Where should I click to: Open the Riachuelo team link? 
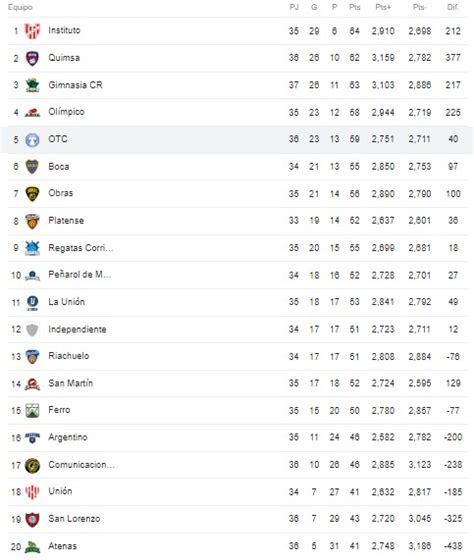pyautogui.click(x=69, y=356)
